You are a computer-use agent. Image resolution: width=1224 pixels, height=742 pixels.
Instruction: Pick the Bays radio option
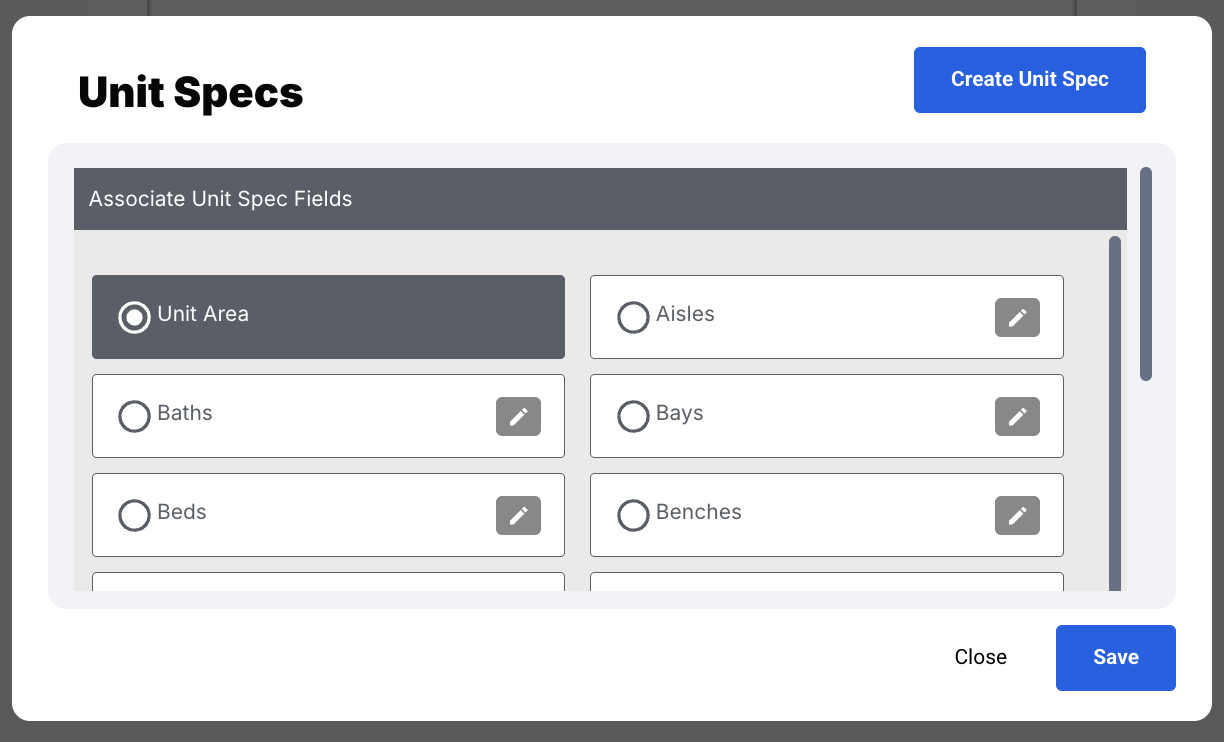(x=633, y=416)
